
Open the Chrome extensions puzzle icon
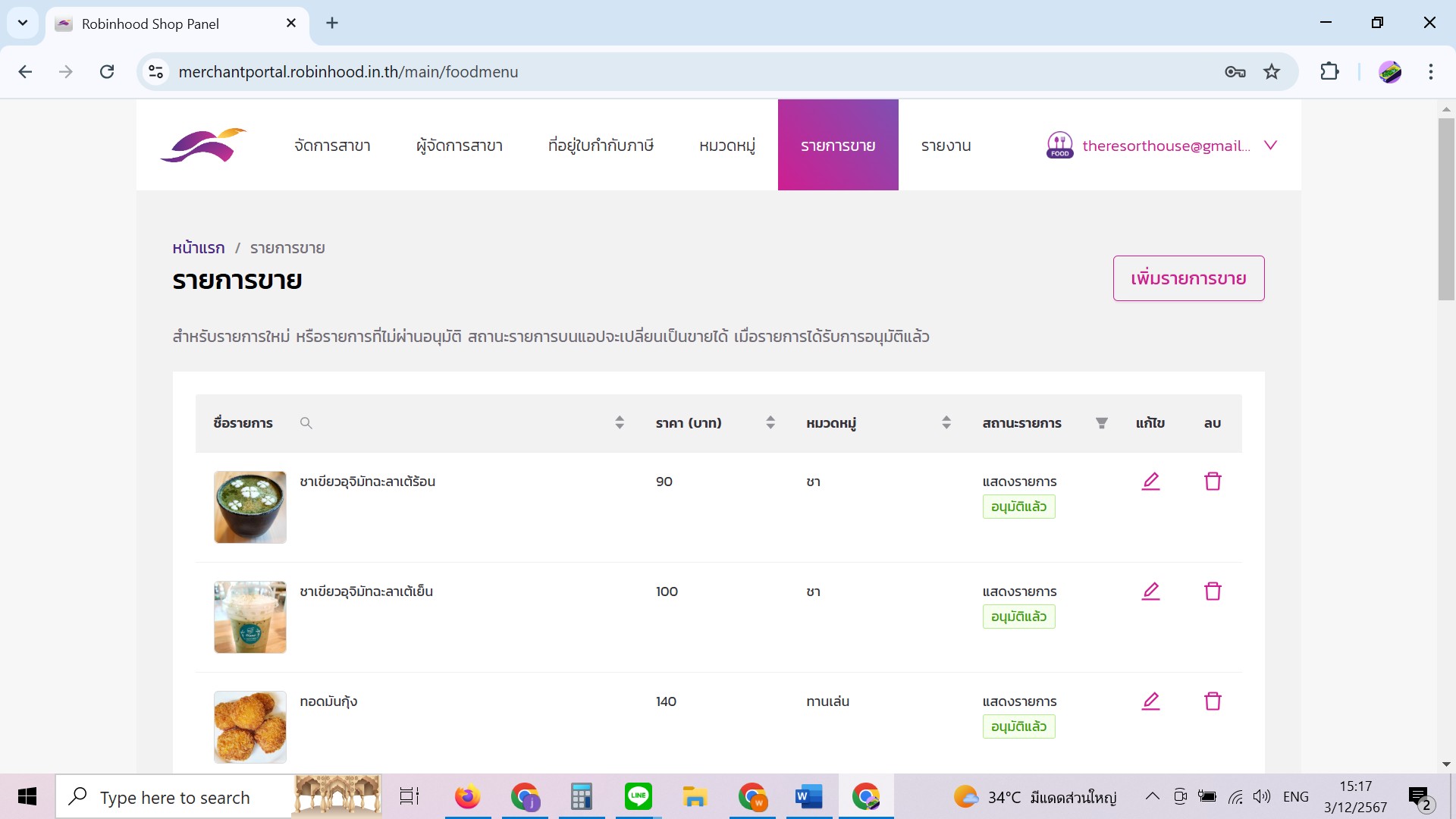point(1329,72)
